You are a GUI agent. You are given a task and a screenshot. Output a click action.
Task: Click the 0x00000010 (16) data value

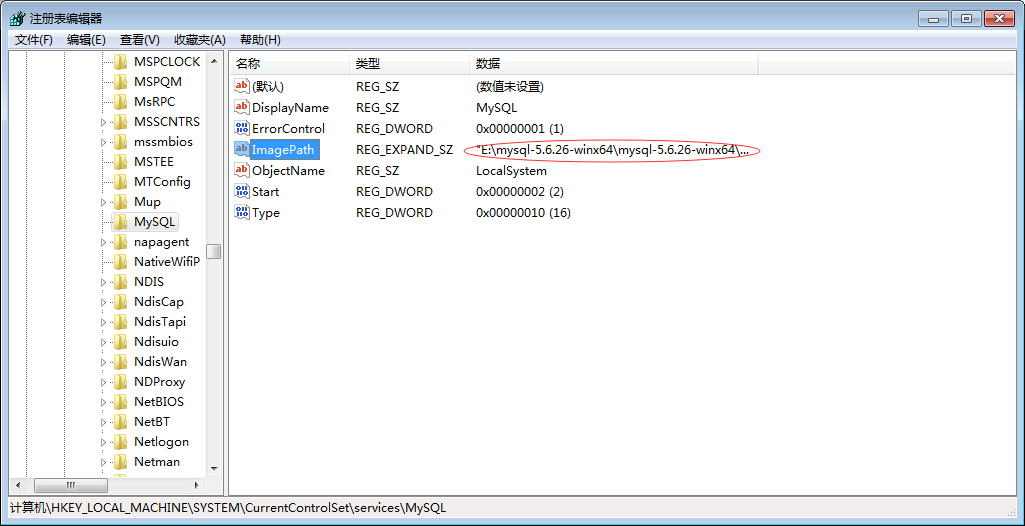[x=524, y=212]
